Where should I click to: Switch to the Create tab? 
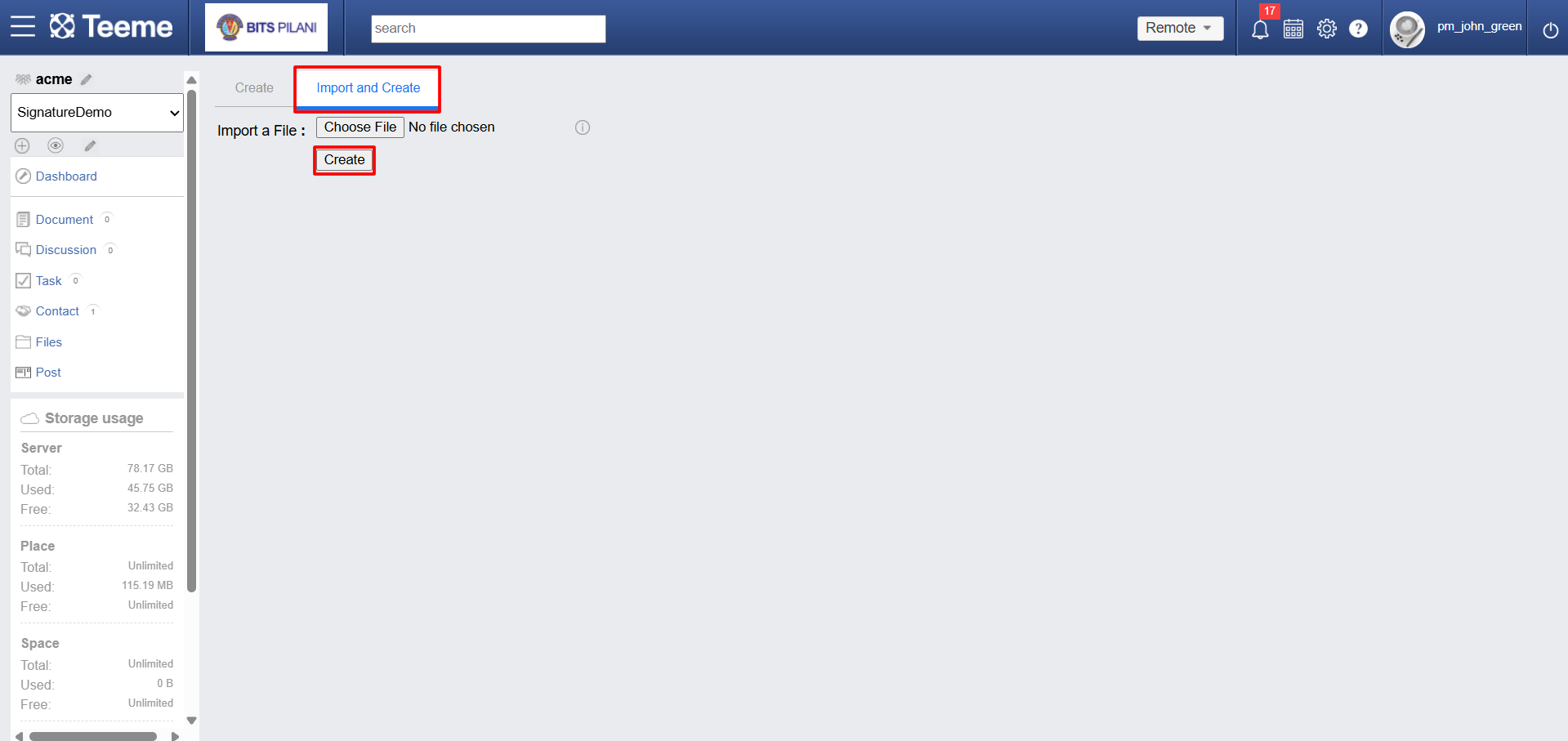tap(254, 87)
